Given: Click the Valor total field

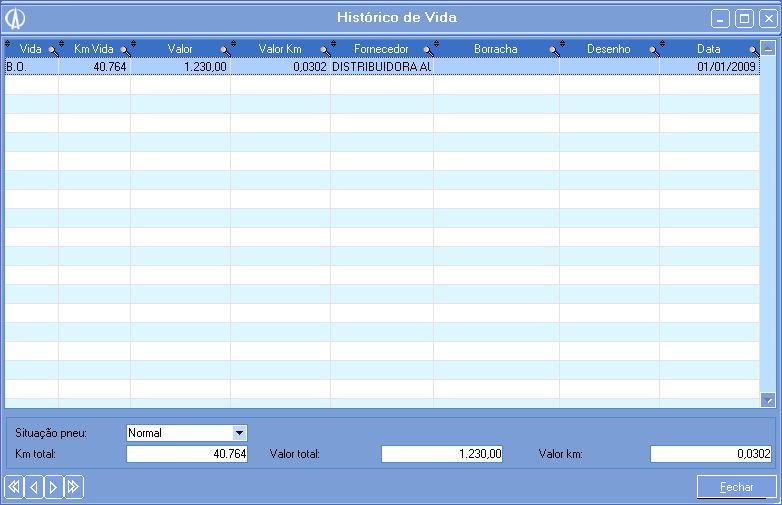Looking at the screenshot, I should [441, 454].
